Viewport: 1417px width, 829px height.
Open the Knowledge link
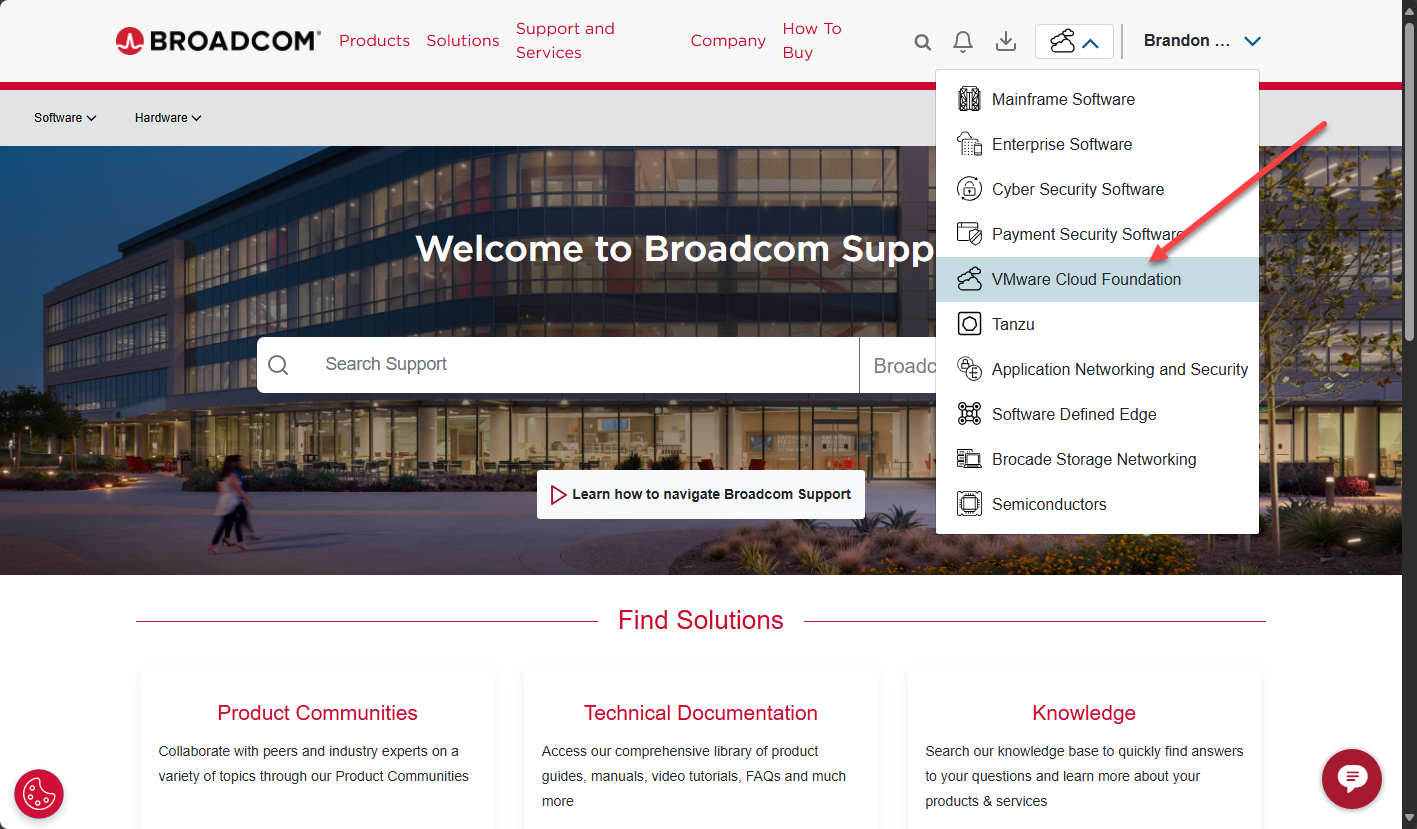[x=1084, y=713]
